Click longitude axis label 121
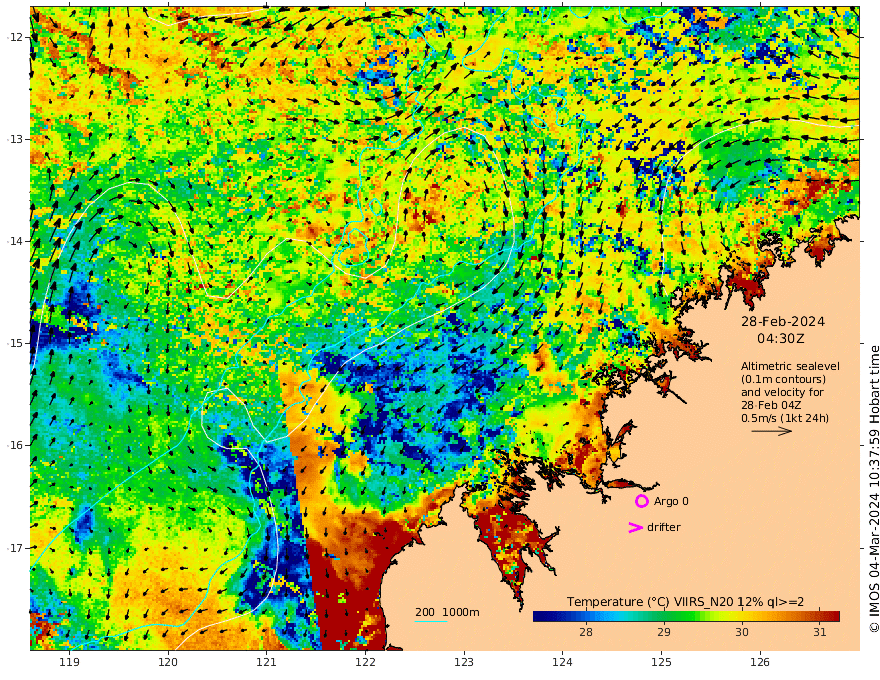Image resolution: width=880 pixels, height=680 pixels. tap(267, 662)
